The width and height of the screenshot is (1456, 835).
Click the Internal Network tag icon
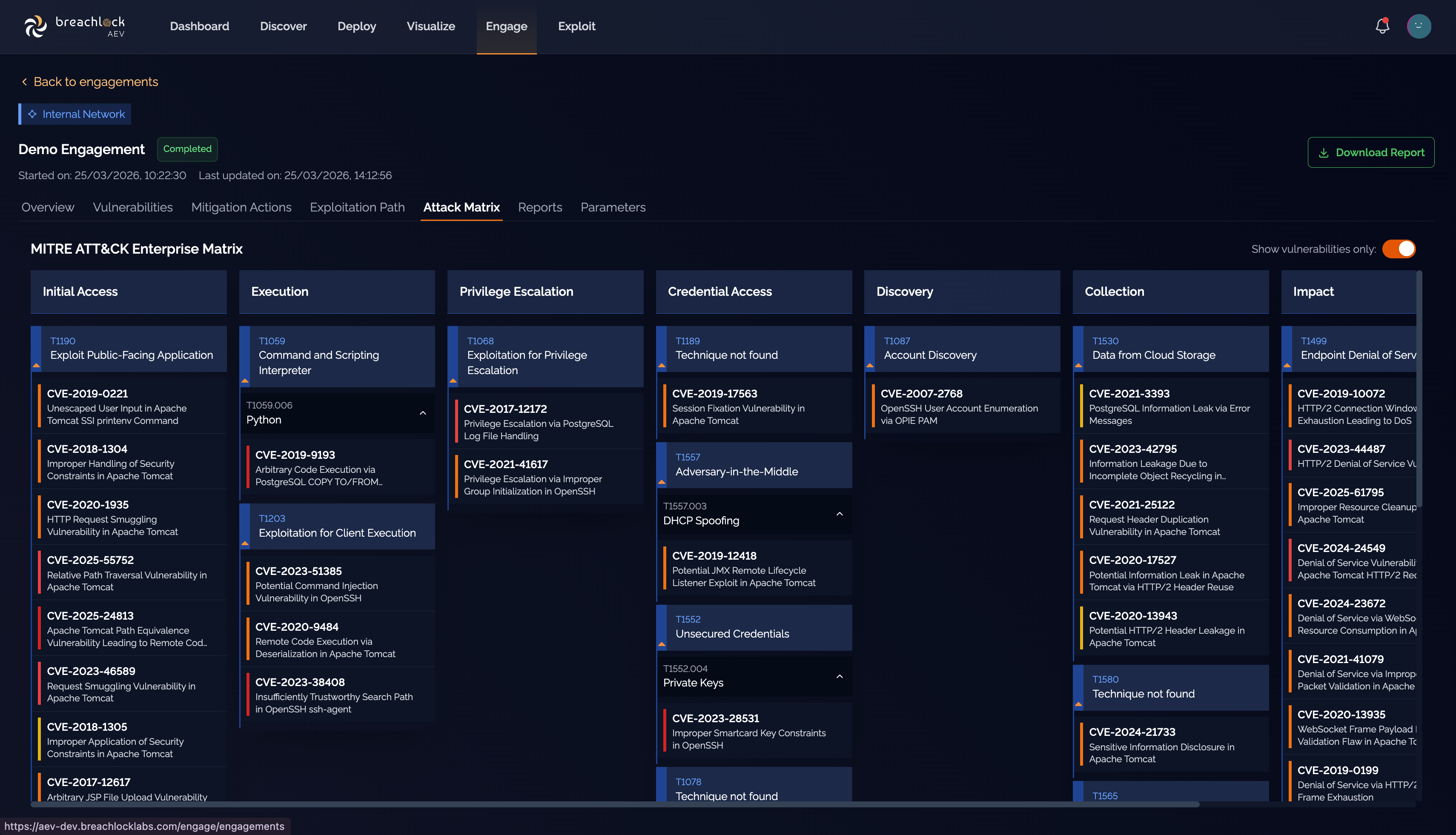click(32, 114)
